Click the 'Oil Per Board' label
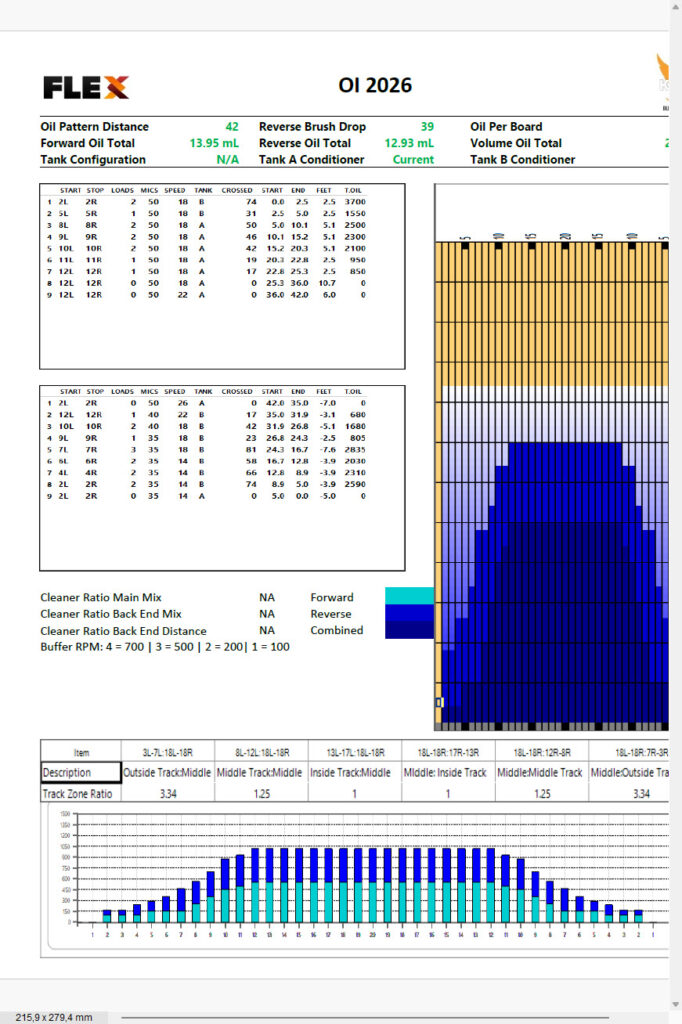The width and height of the screenshot is (682, 1024). point(506,127)
